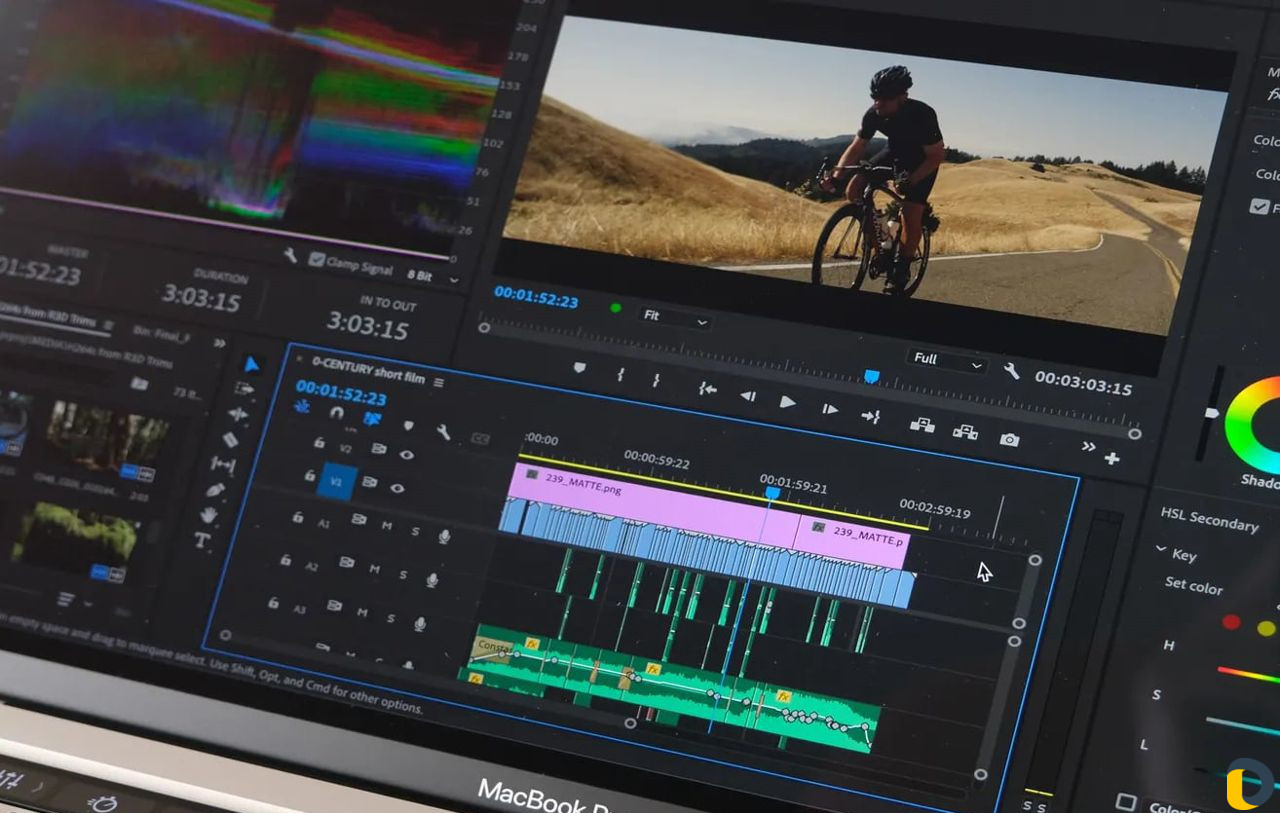The image size is (1280, 813).
Task: Open the 8 Bit dropdown
Action: coord(432,275)
